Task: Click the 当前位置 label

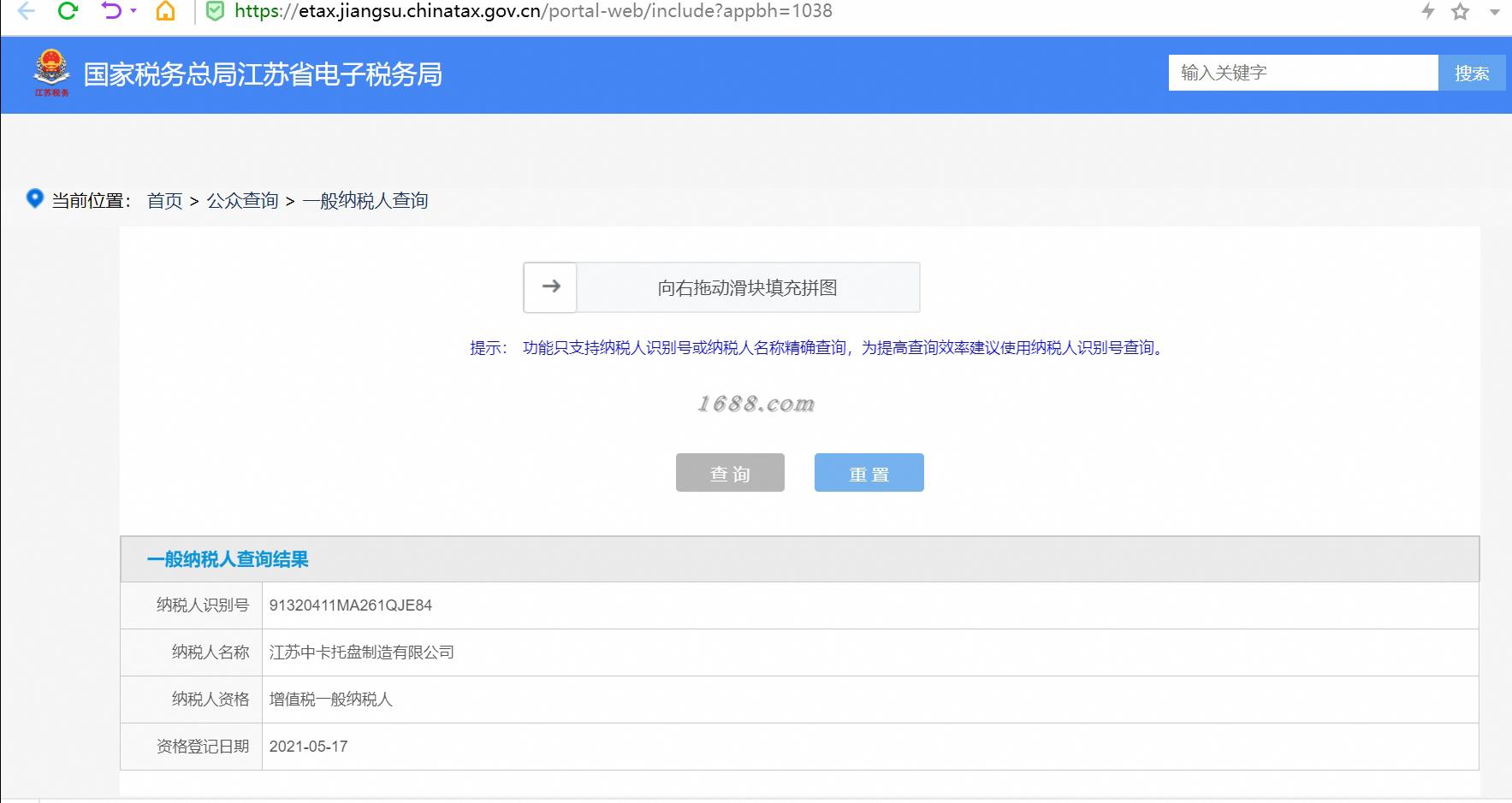Action: pos(91,200)
